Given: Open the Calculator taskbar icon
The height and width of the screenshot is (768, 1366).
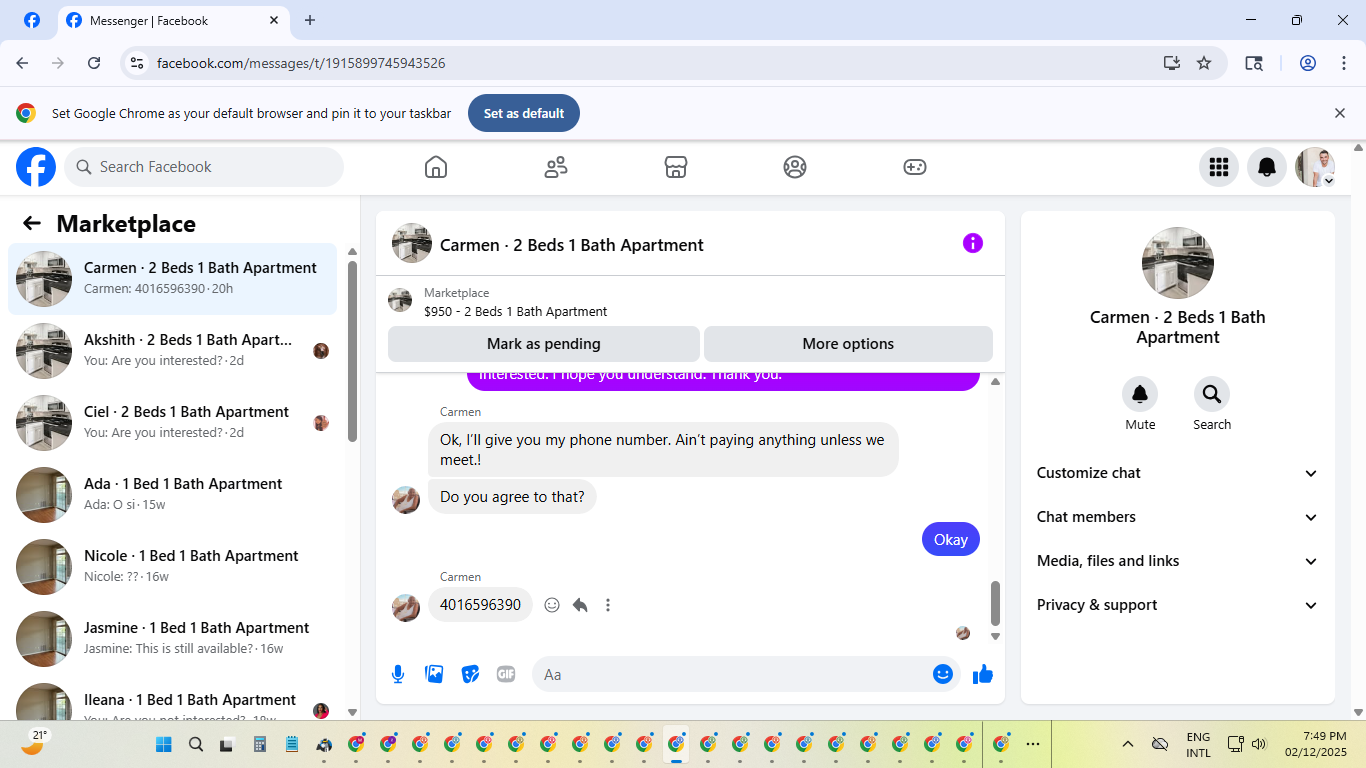Looking at the screenshot, I should pyautogui.click(x=260, y=744).
